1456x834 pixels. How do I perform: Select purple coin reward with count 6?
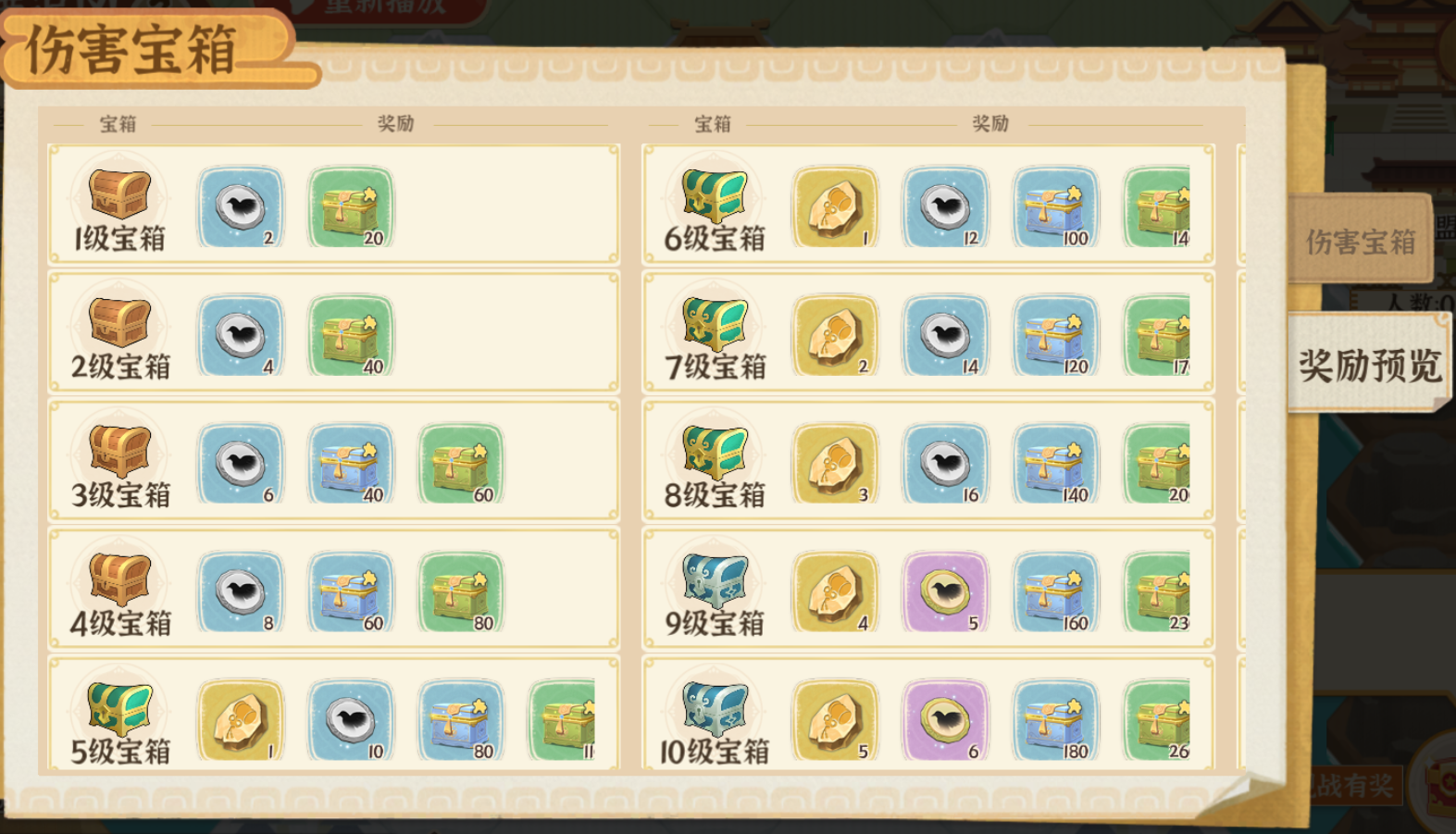coord(945,721)
